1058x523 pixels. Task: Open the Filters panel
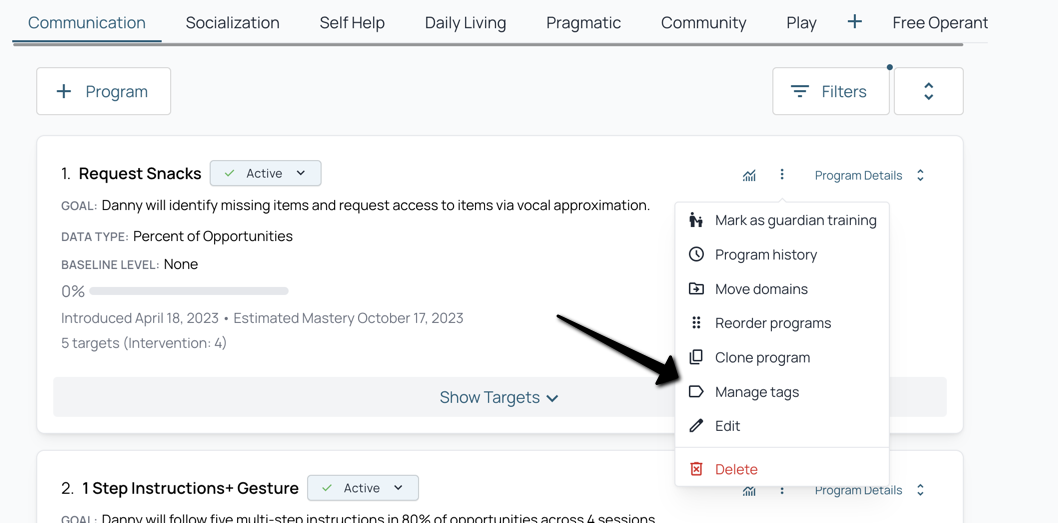831,91
